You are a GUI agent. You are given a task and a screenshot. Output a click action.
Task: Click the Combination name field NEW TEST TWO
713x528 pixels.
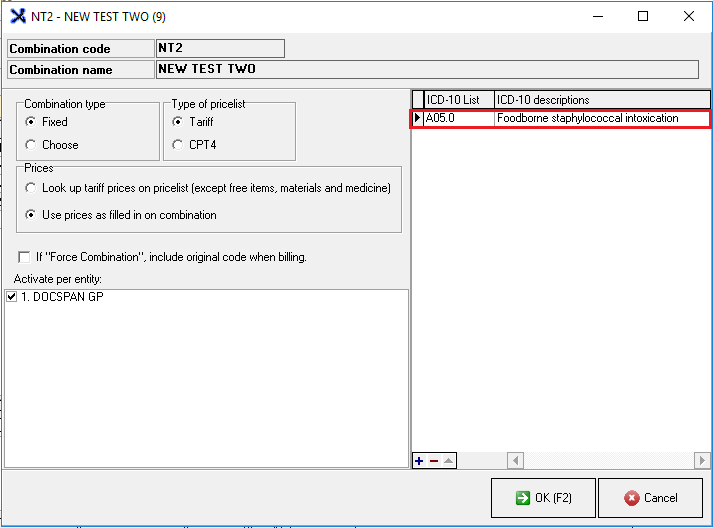(x=427, y=70)
